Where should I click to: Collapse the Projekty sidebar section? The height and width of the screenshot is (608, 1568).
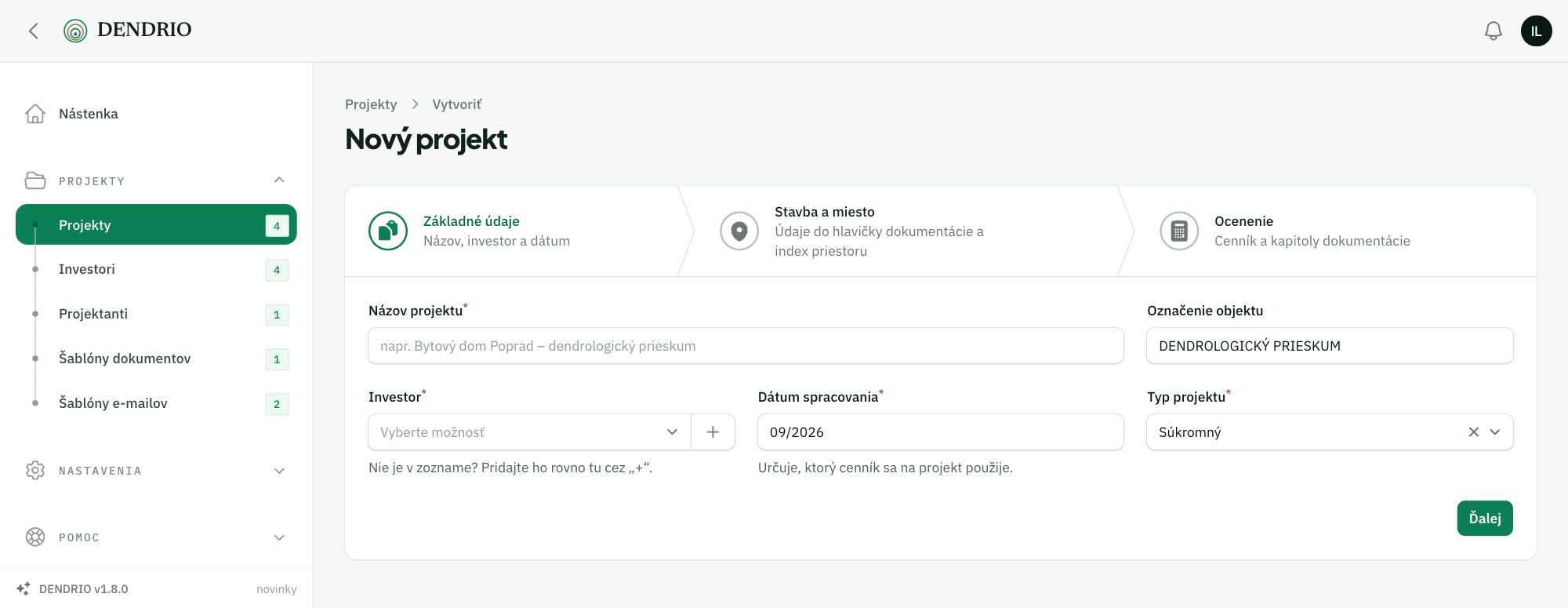coord(279,180)
